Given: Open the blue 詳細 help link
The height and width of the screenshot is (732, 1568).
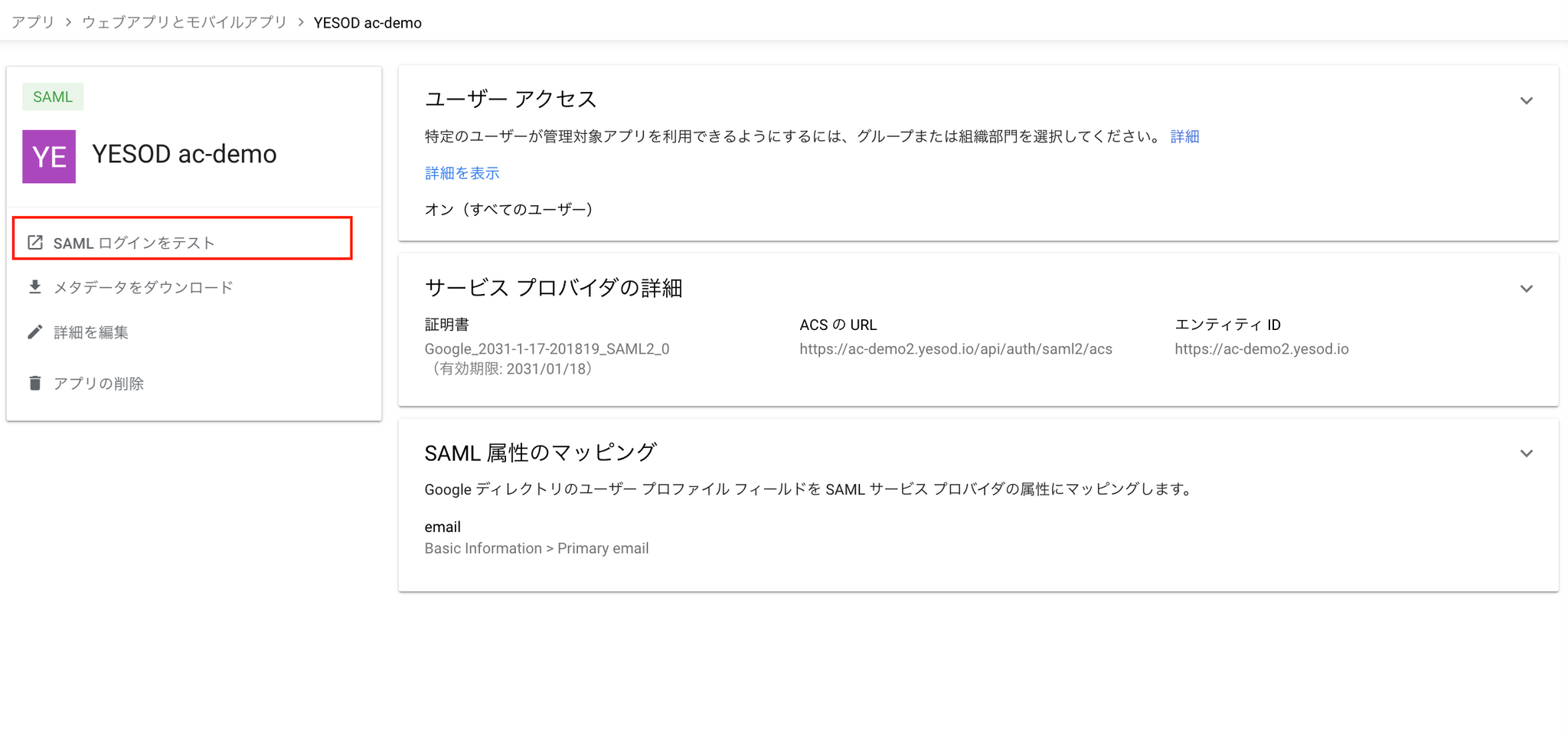Looking at the screenshot, I should coord(1184,136).
